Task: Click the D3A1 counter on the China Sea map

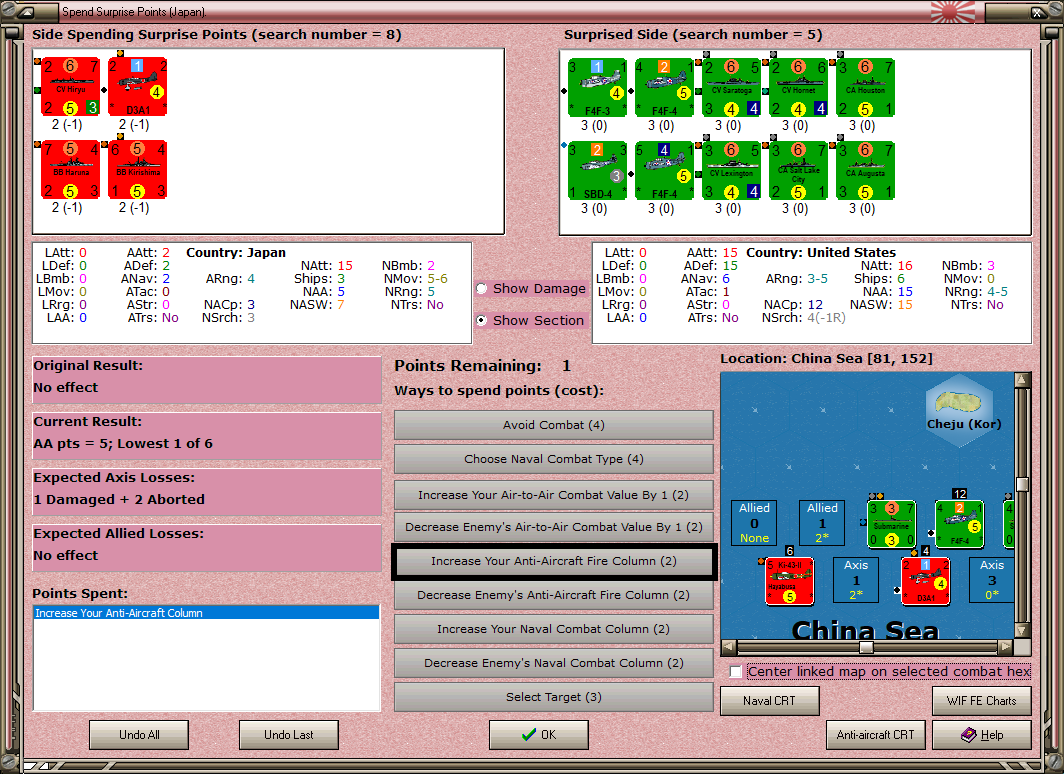Action: [926, 581]
